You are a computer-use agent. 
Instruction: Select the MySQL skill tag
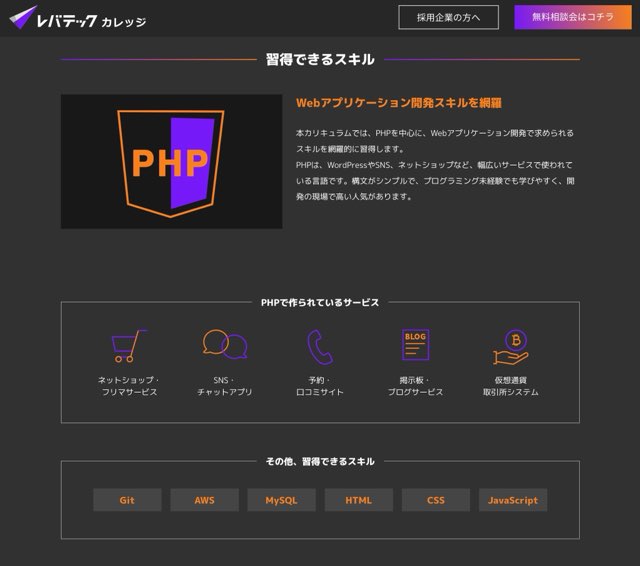click(x=282, y=500)
